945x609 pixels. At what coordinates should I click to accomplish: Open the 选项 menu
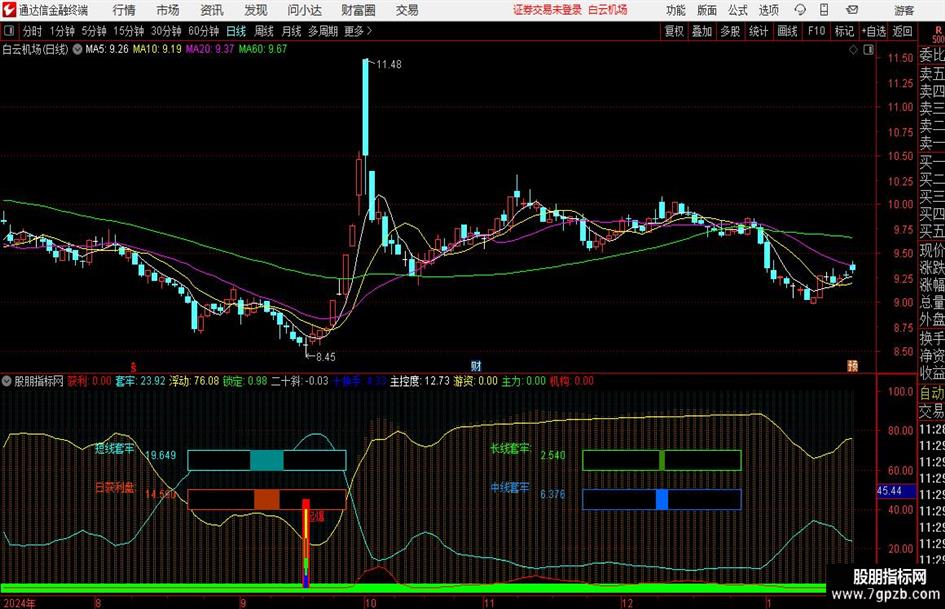coord(768,10)
